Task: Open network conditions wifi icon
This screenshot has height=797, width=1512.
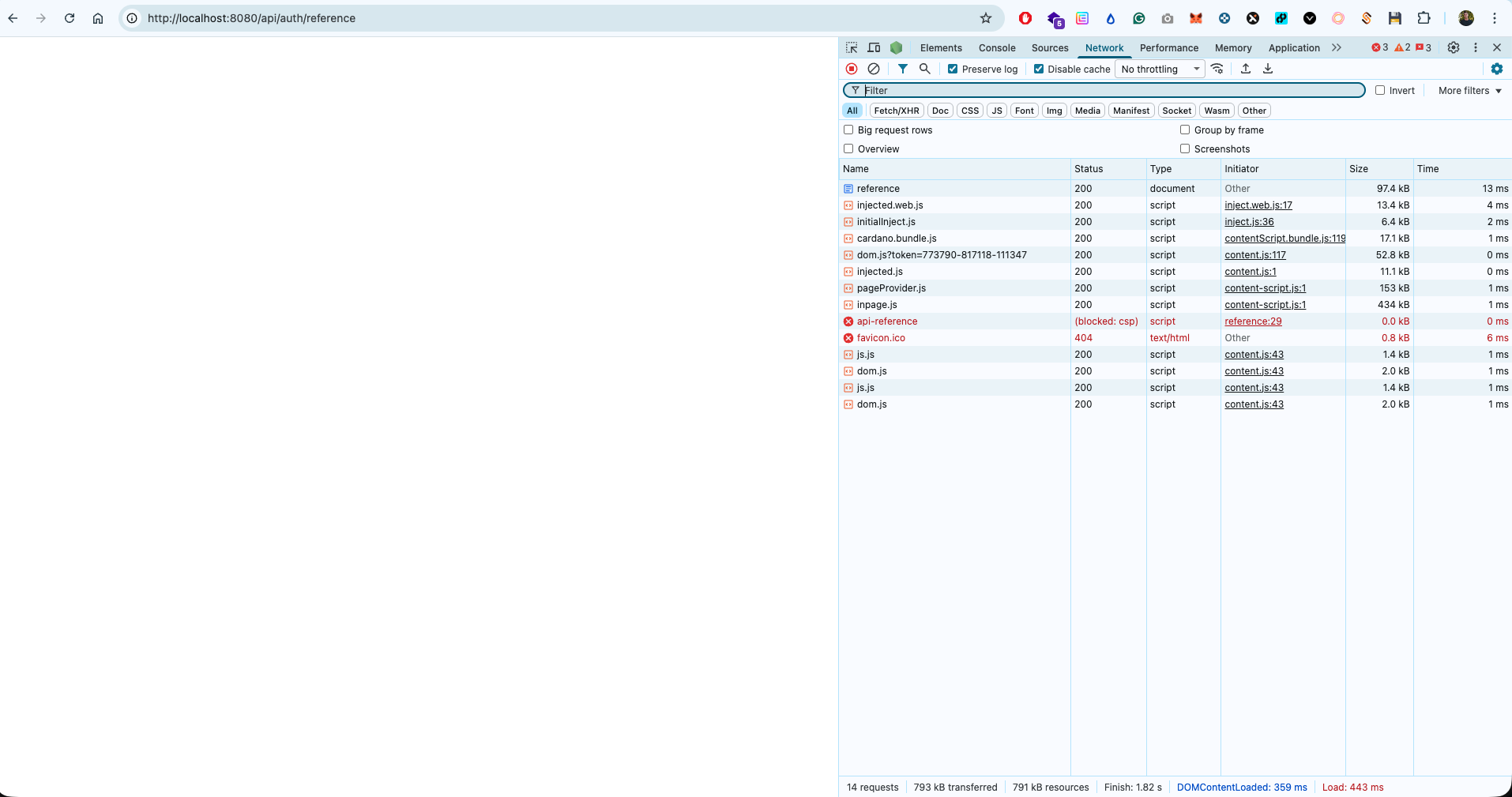Action: pos(1217,69)
